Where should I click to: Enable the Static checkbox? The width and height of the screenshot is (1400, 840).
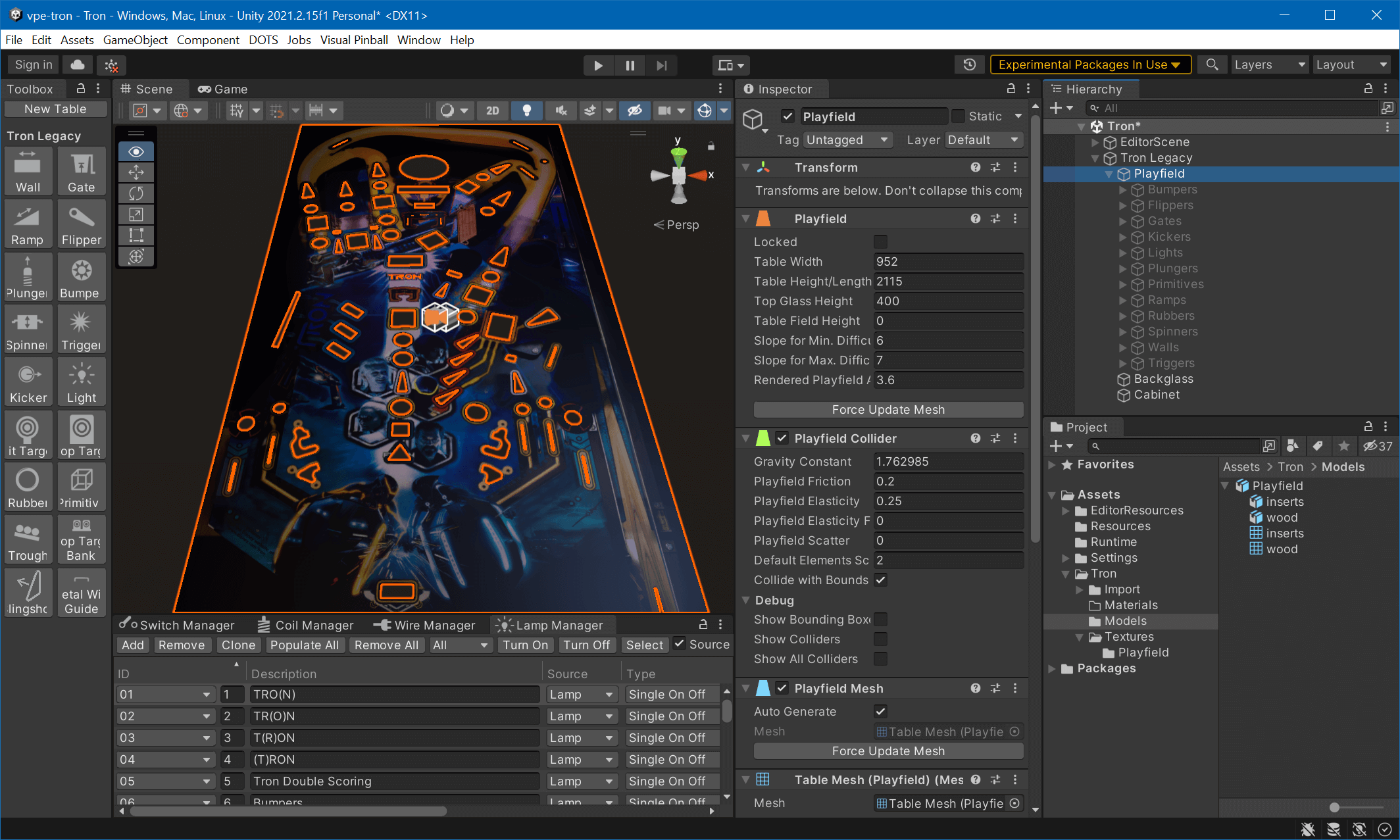coord(958,116)
